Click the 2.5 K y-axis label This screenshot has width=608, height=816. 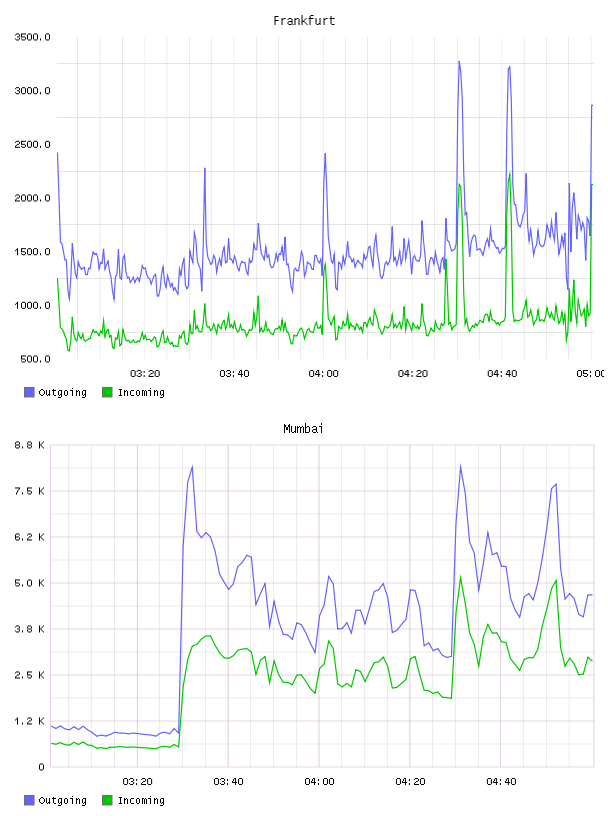tap(30, 675)
